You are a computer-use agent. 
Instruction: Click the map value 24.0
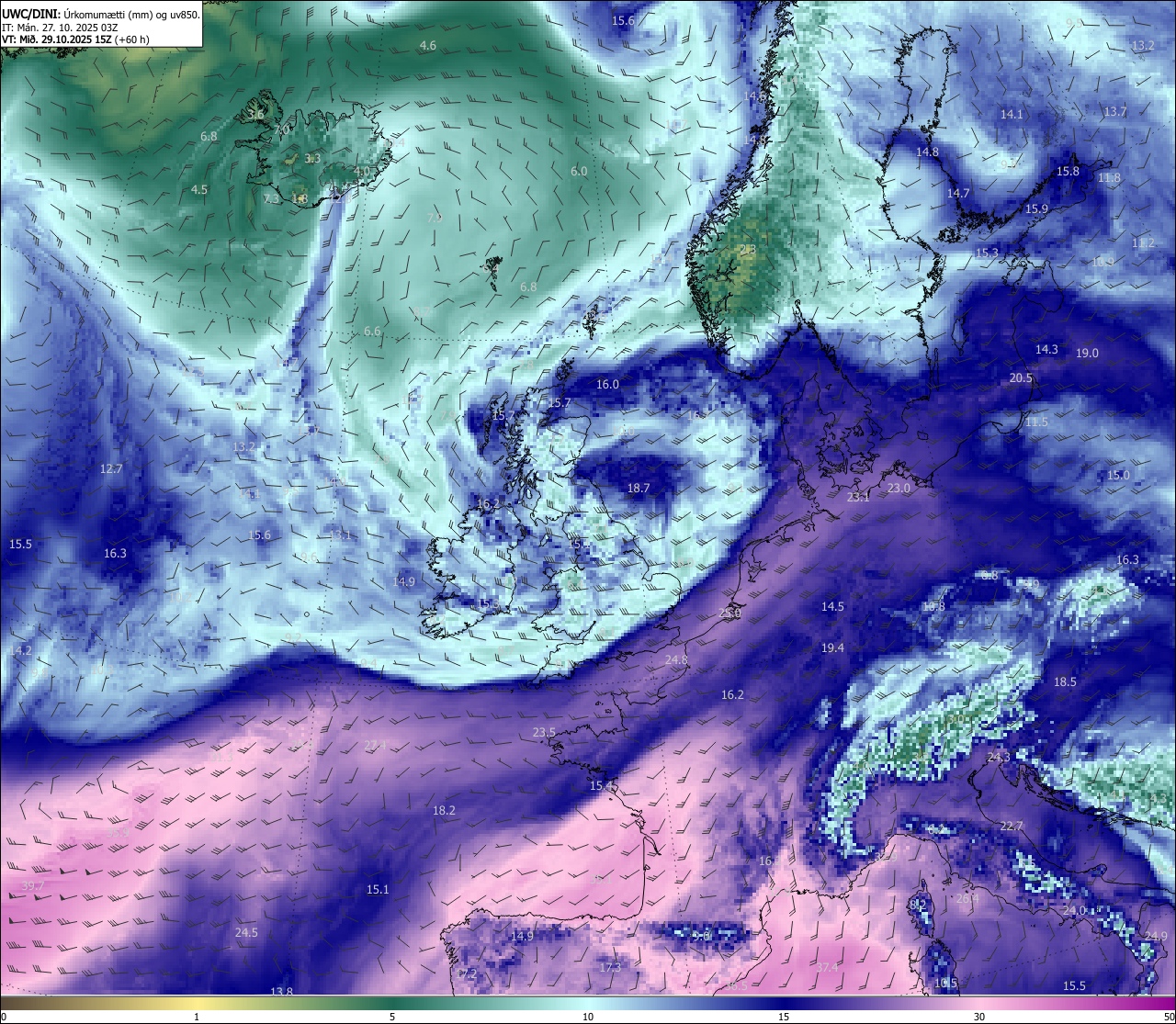1074,910
